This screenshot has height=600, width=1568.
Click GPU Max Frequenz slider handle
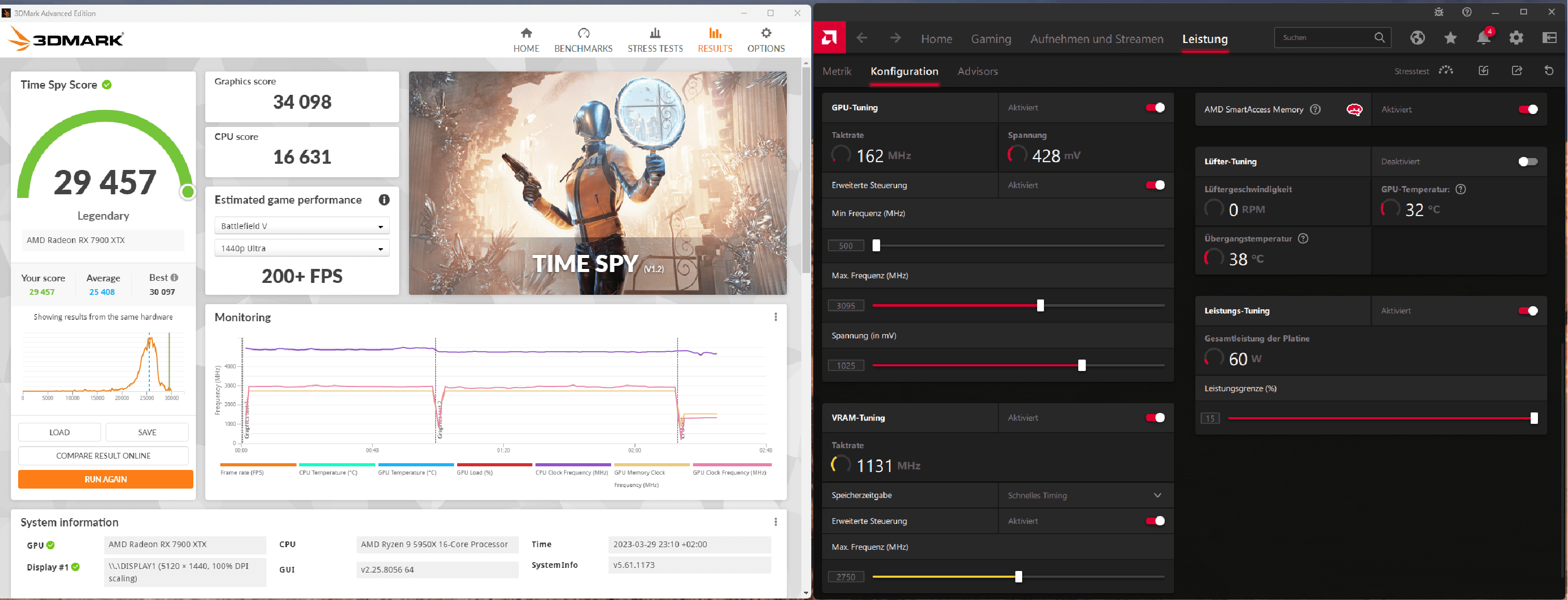[x=1040, y=306]
